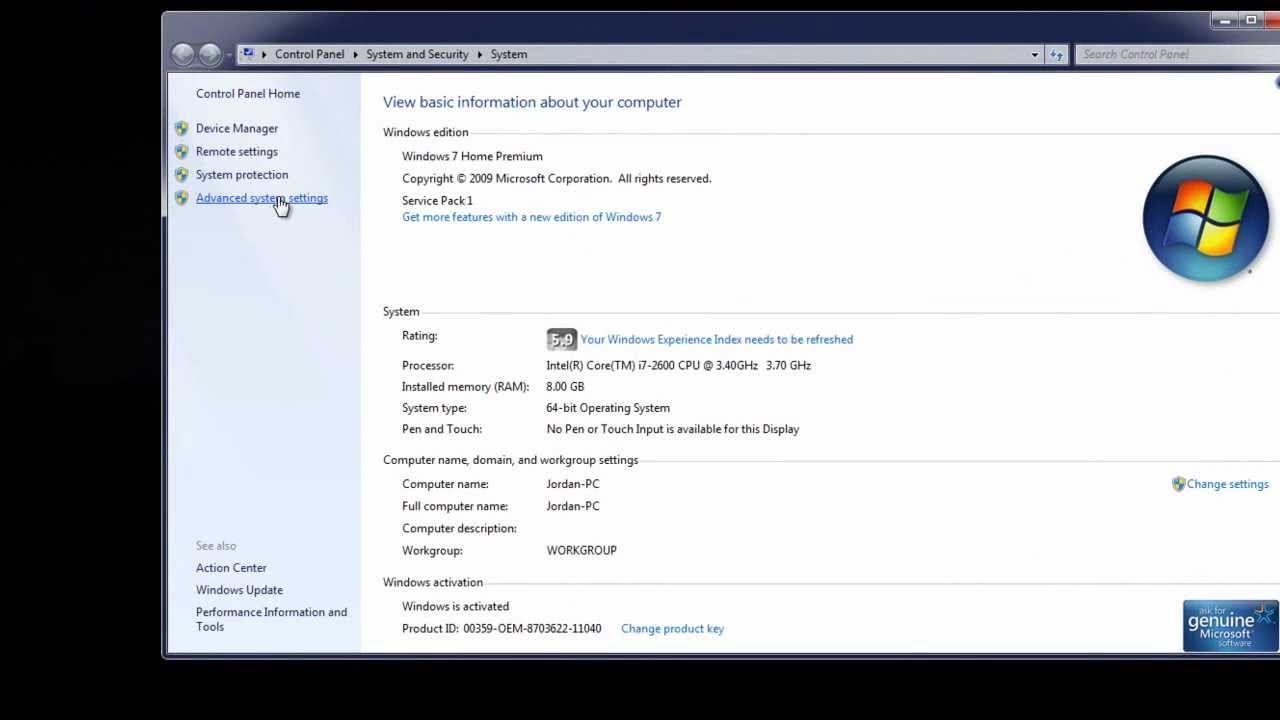Click the Windows is activated text
Viewport: 1280px width, 720px height.
455,606
